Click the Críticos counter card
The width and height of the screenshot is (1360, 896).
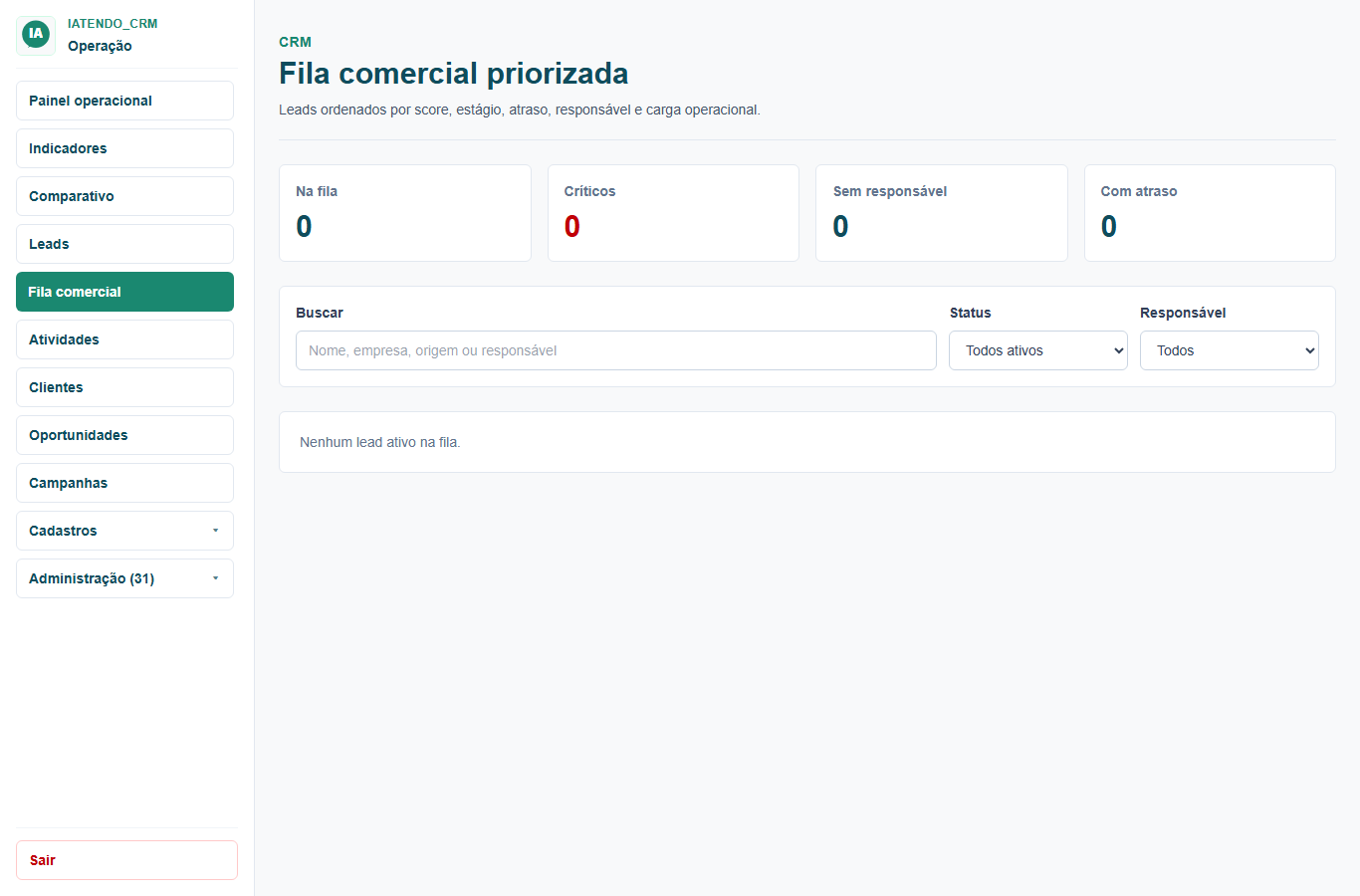coord(673,213)
